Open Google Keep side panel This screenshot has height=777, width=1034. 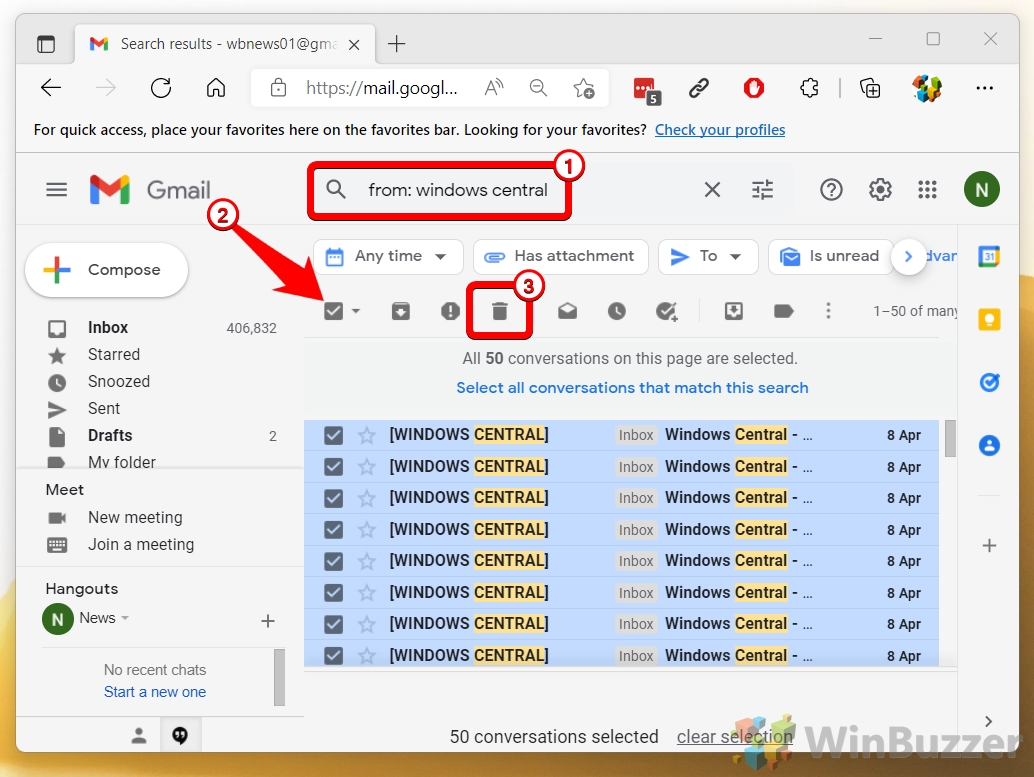989,320
